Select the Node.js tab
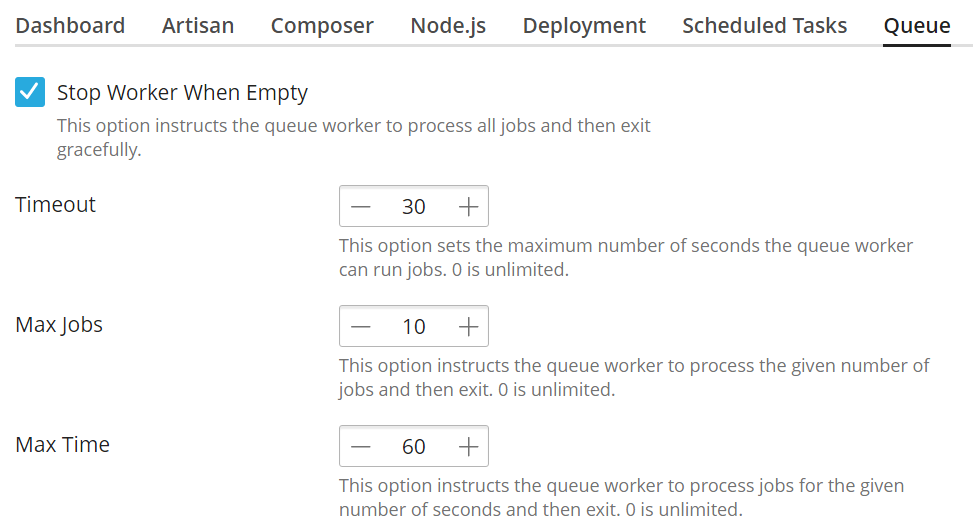This screenshot has height=532, width=973. pos(448,26)
